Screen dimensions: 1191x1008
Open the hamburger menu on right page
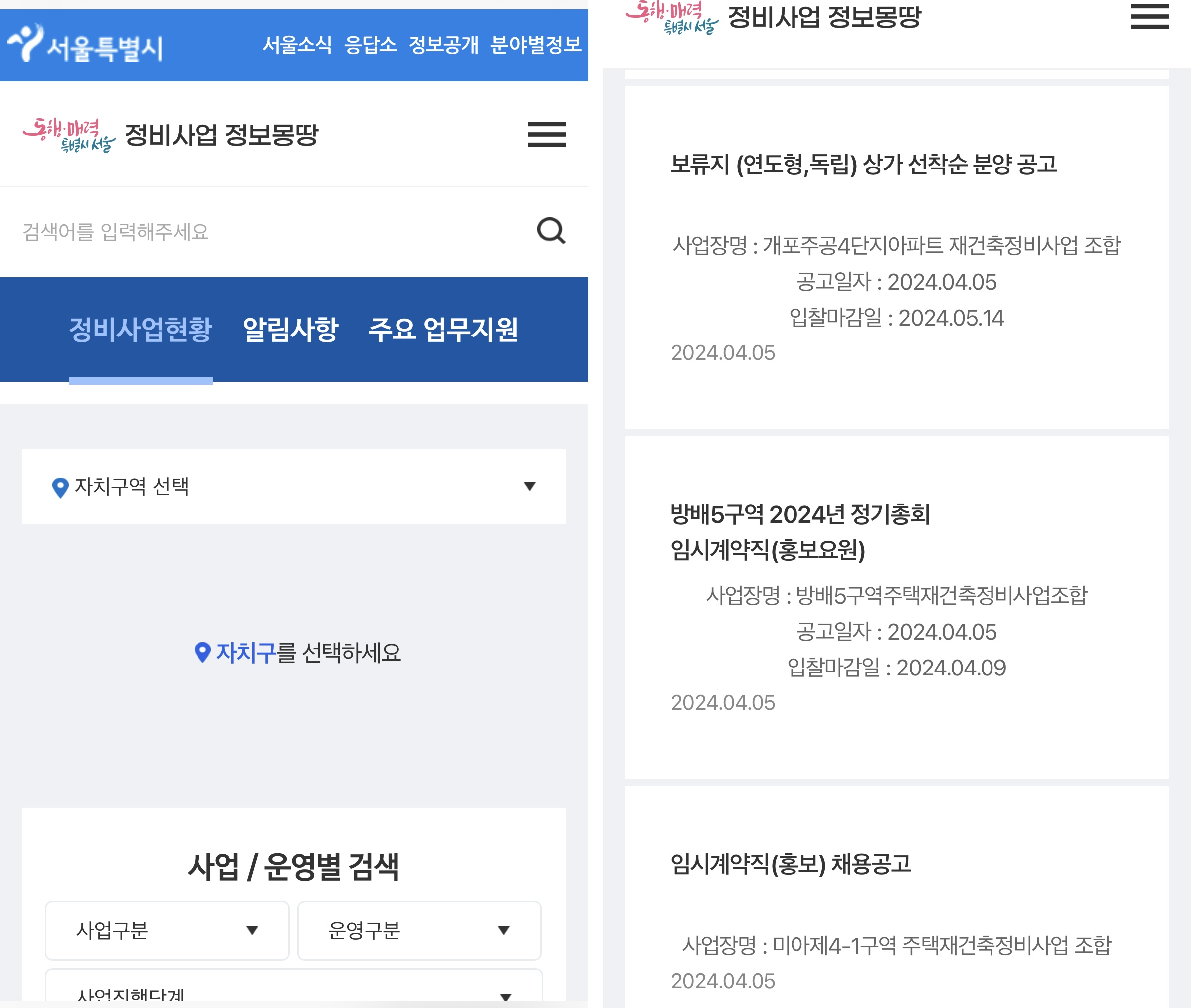1149,16
